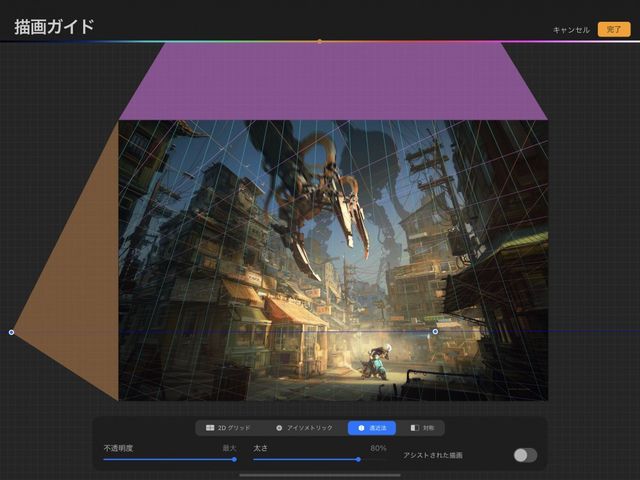The height and width of the screenshot is (480, 640).
Task: Click the 不透明度 opacity slider handle
Action: click(234, 459)
